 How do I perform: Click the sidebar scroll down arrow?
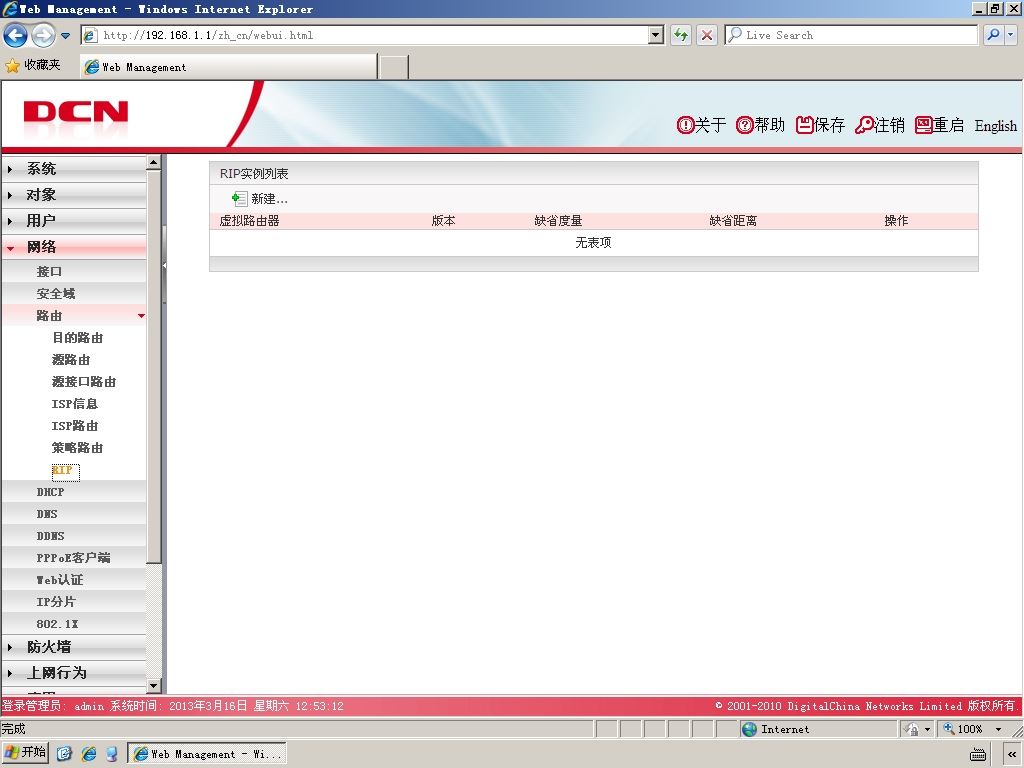153,686
